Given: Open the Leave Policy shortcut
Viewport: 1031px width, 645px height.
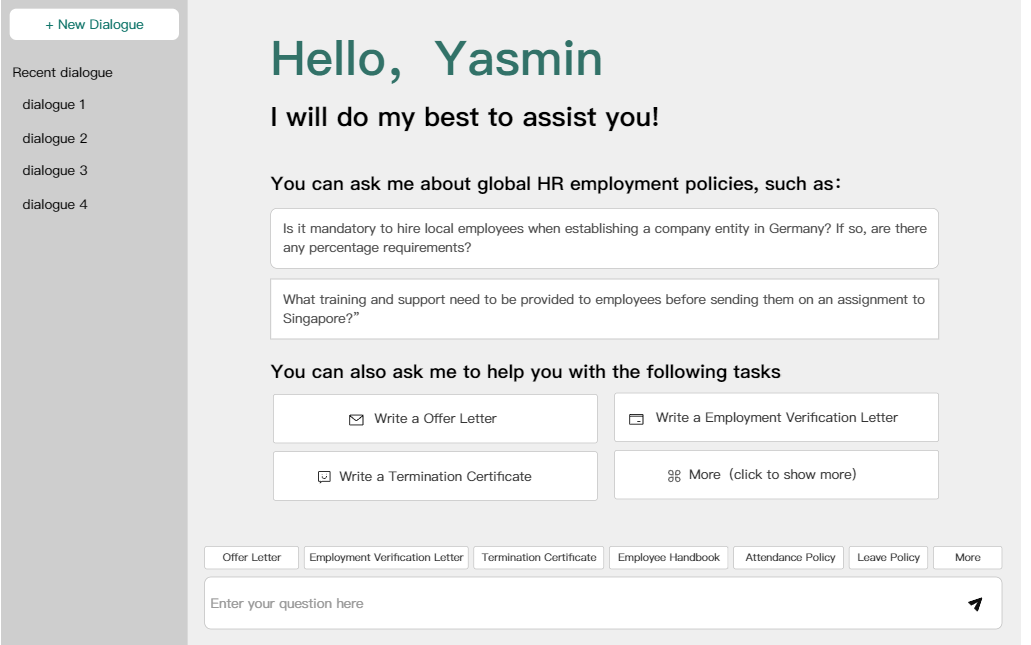Looking at the screenshot, I should (x=888, y=558).
